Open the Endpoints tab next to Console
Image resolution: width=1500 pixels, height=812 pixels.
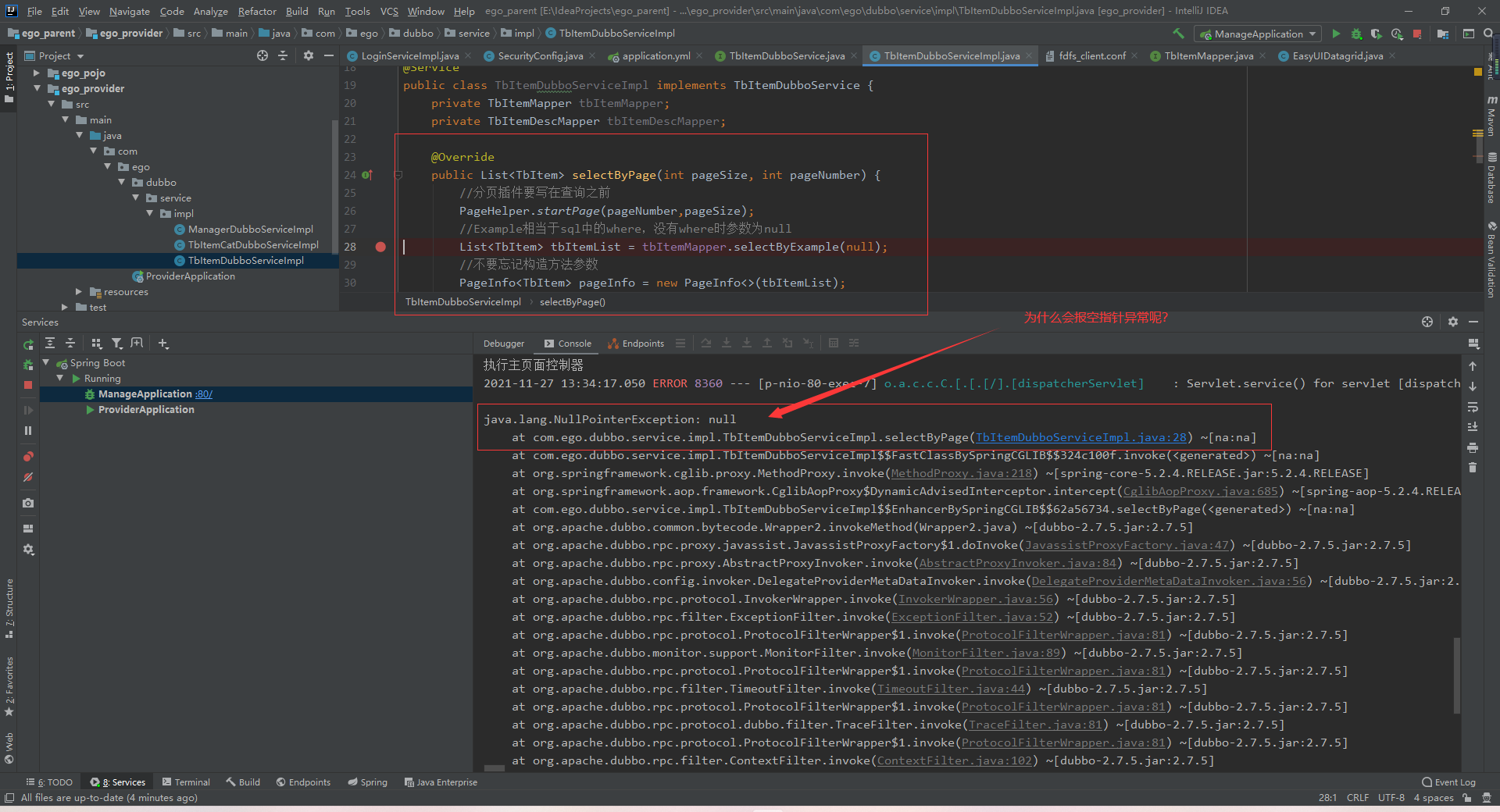[636, 344]
